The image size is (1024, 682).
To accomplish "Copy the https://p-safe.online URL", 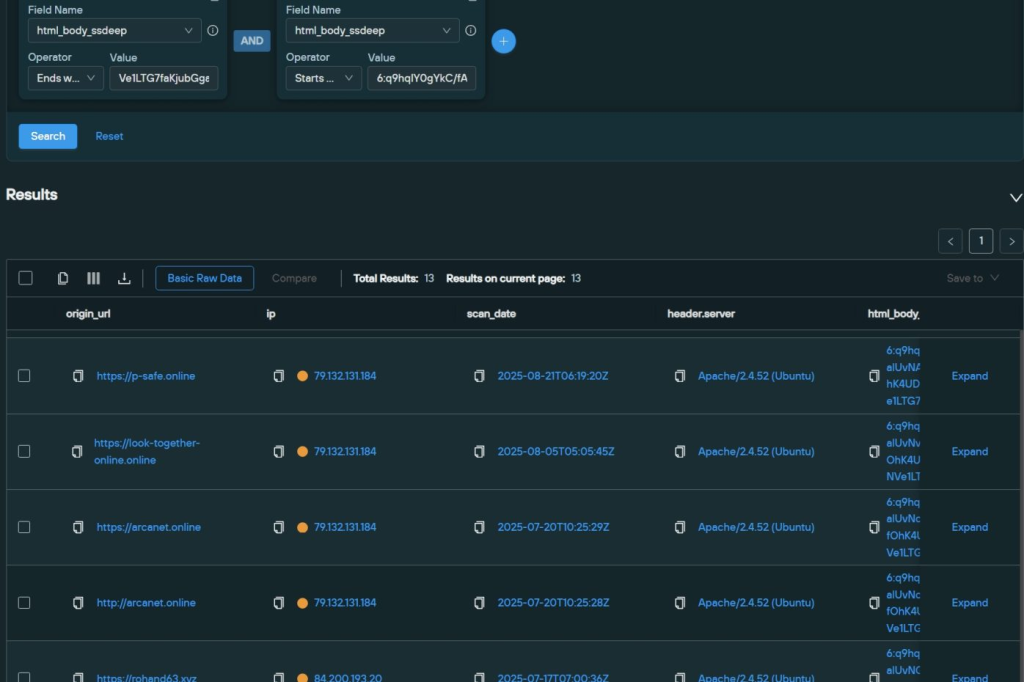I will [78, 376].
